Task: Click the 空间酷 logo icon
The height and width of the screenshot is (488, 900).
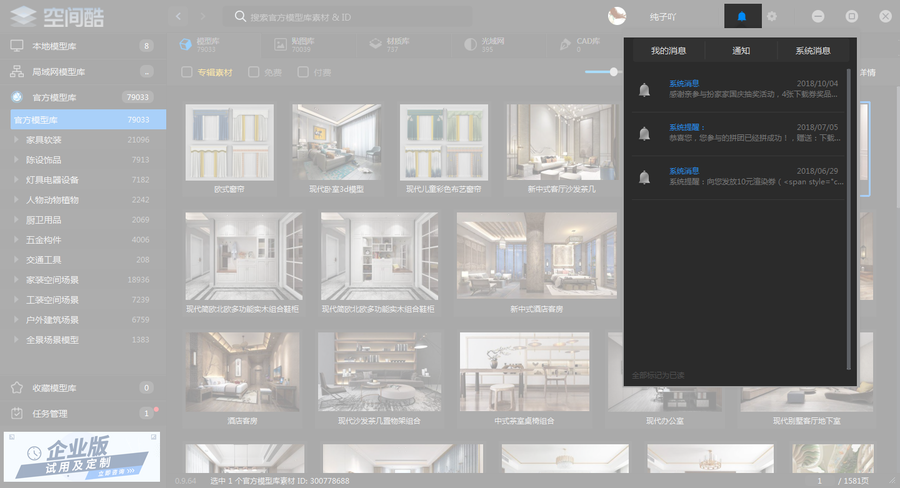Action: pyautogui.click(x=23, y=16)
